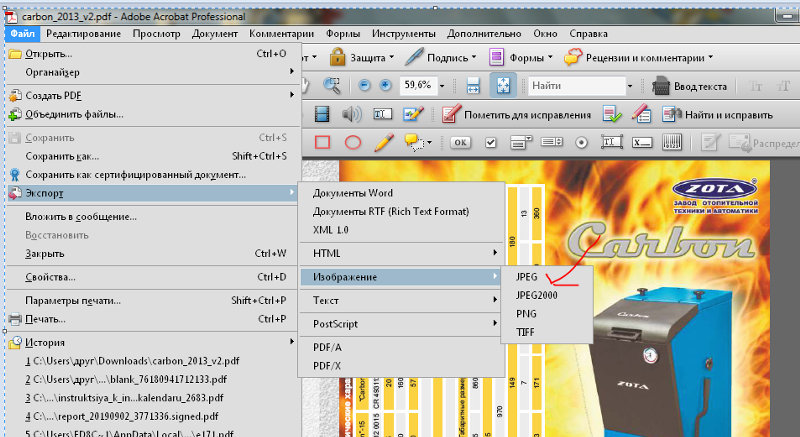Open the zoom percentage dropdown arrow
Viewport: 800px width, 437px height.
pos(442,86)
